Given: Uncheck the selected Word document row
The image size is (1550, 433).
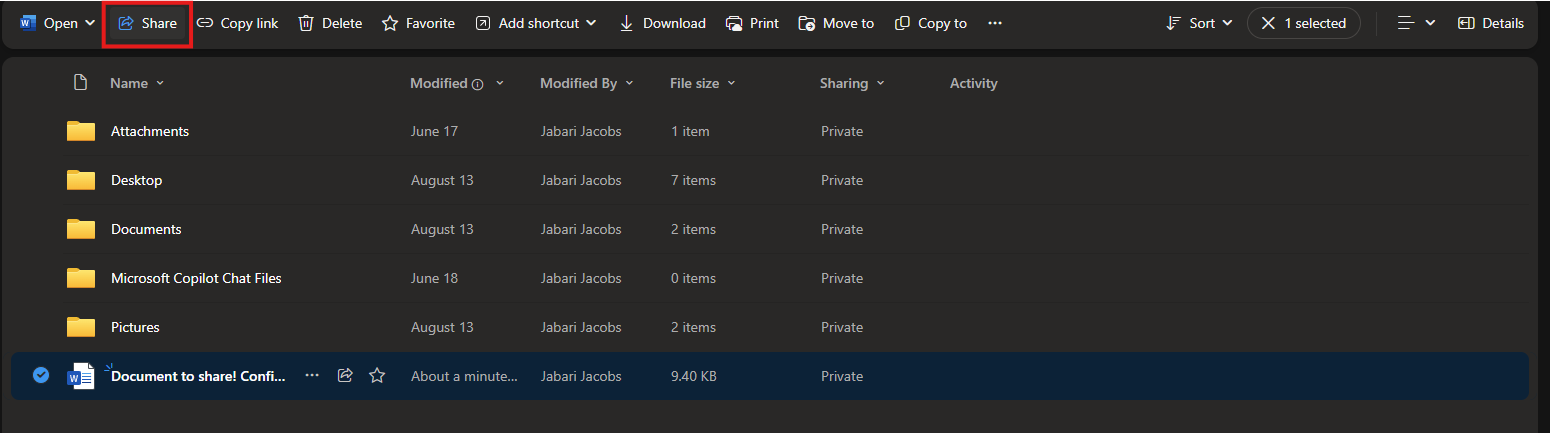Looking at the screenshot, I should pos(41,376).
